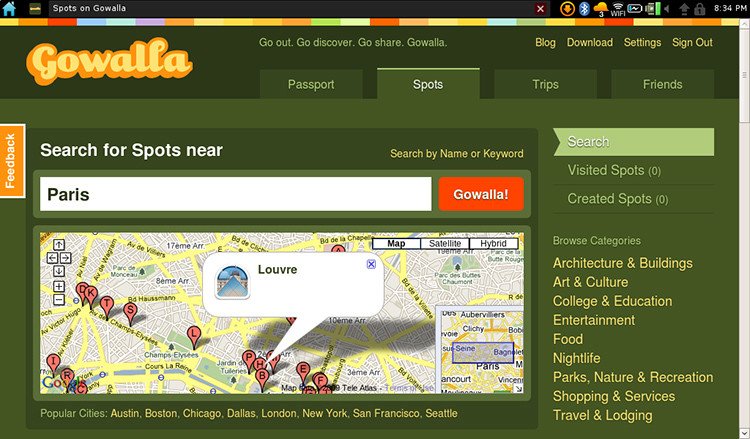Click the WiFi status icon
This screenshot has height=439, width=750.
click(618, 9)
